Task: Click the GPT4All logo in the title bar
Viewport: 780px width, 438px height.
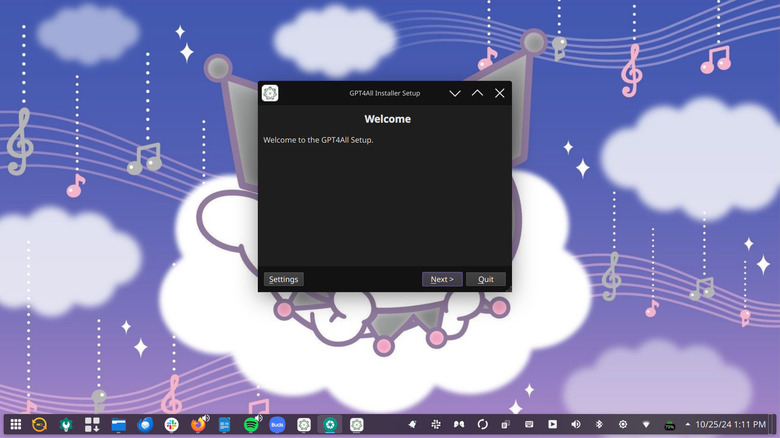Action: (270, 93)
